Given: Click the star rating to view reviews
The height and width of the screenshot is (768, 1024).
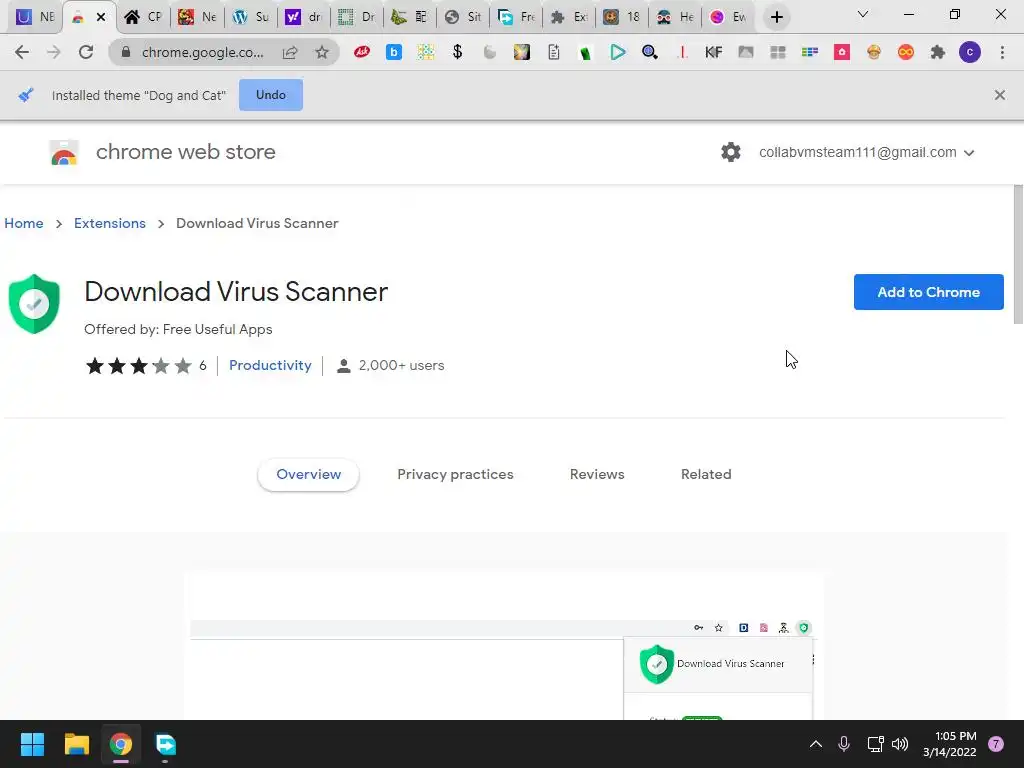Looking at the screenshot, I should 138,366.
